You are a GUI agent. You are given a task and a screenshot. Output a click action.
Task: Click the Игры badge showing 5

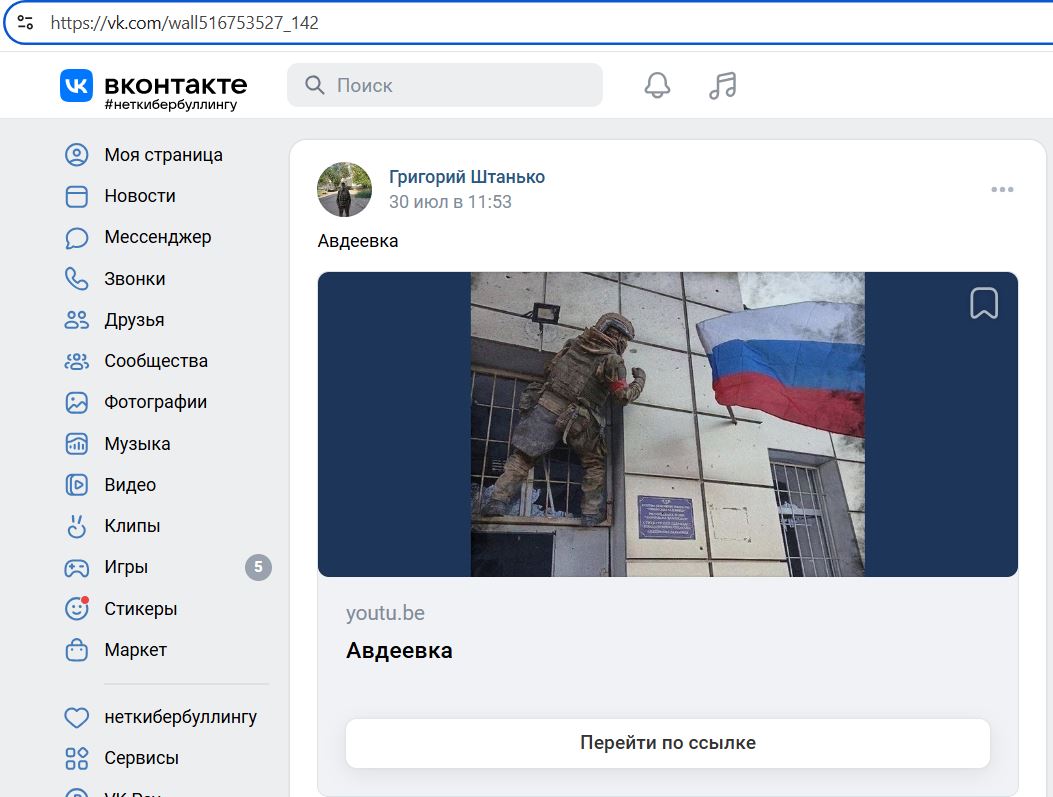(x=258, y=567)
